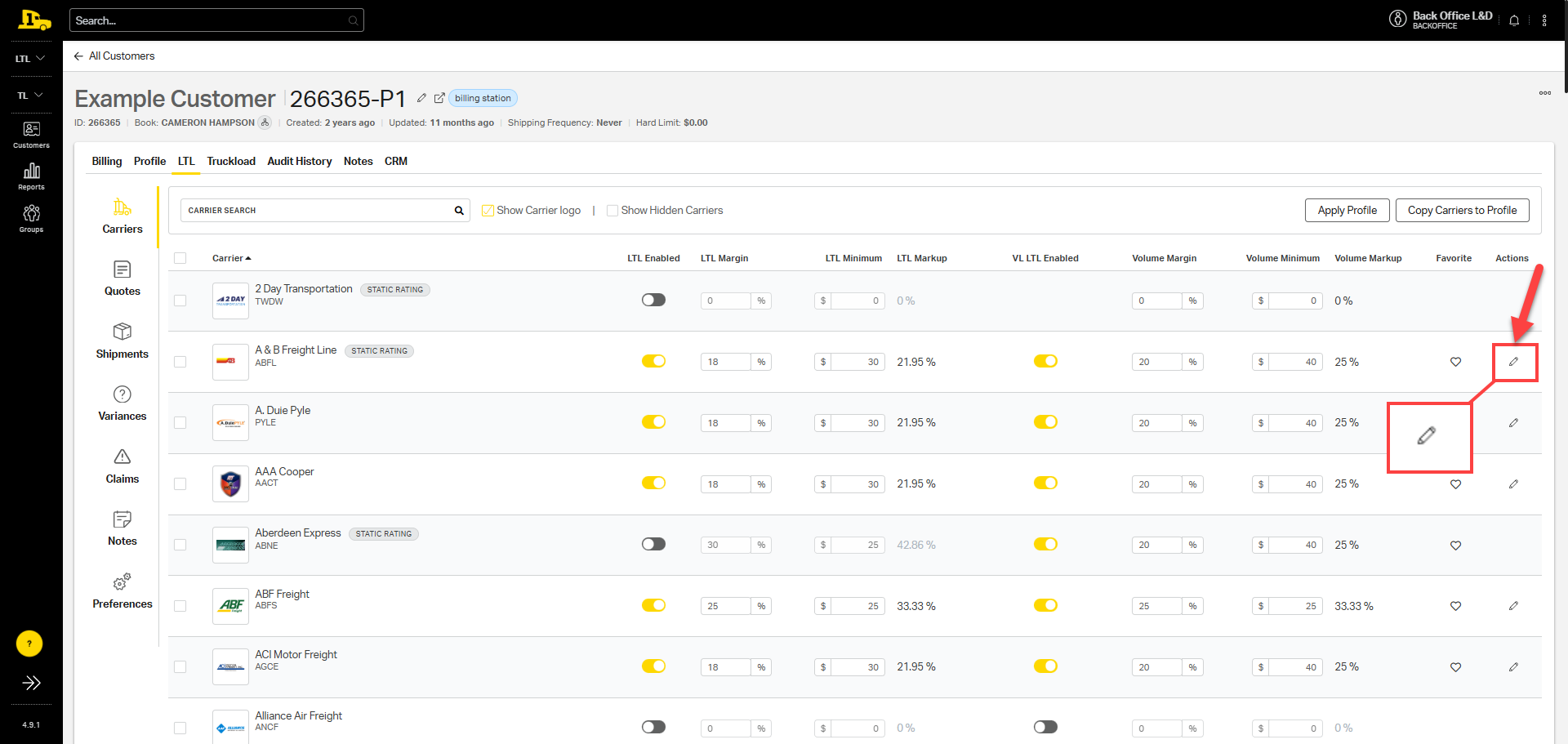This screenshot has height=744, width=1568.
Task: Open Reports from the left navigation
Action: 31,176
